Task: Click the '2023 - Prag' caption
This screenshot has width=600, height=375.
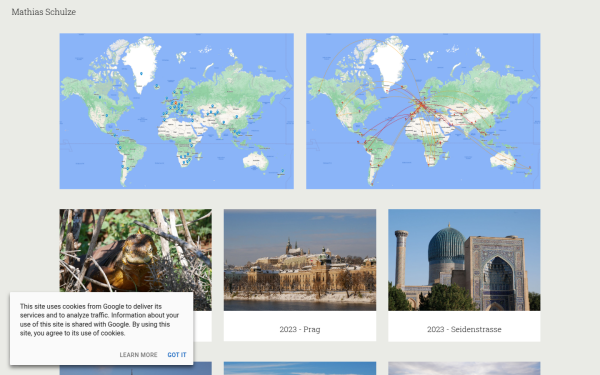Action: tap(300, 329)
